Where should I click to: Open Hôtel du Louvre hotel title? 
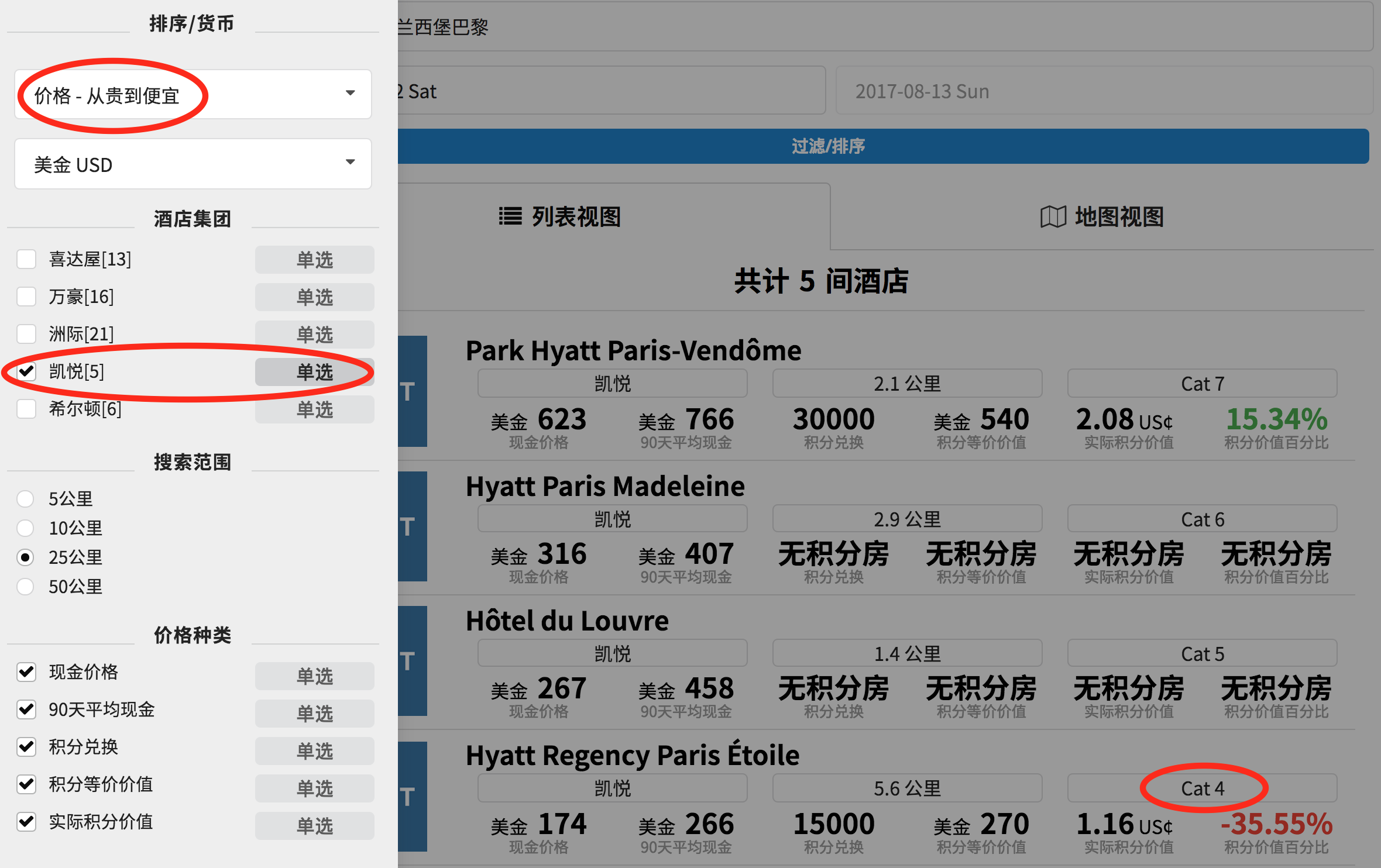567,621
